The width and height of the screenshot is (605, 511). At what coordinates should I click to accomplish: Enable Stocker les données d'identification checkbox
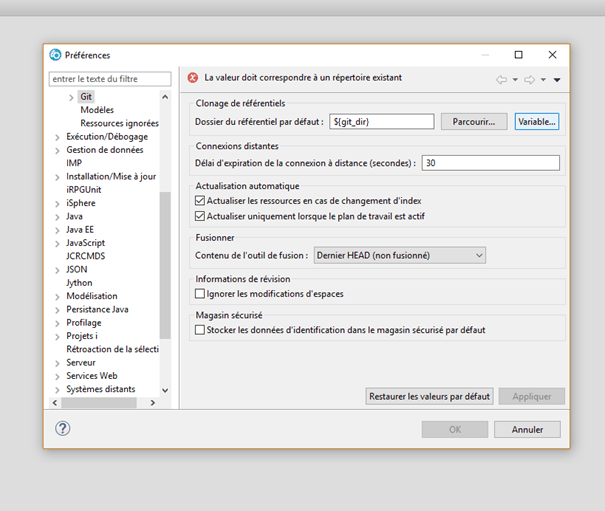pyautogui.click(x=199, y=330)
